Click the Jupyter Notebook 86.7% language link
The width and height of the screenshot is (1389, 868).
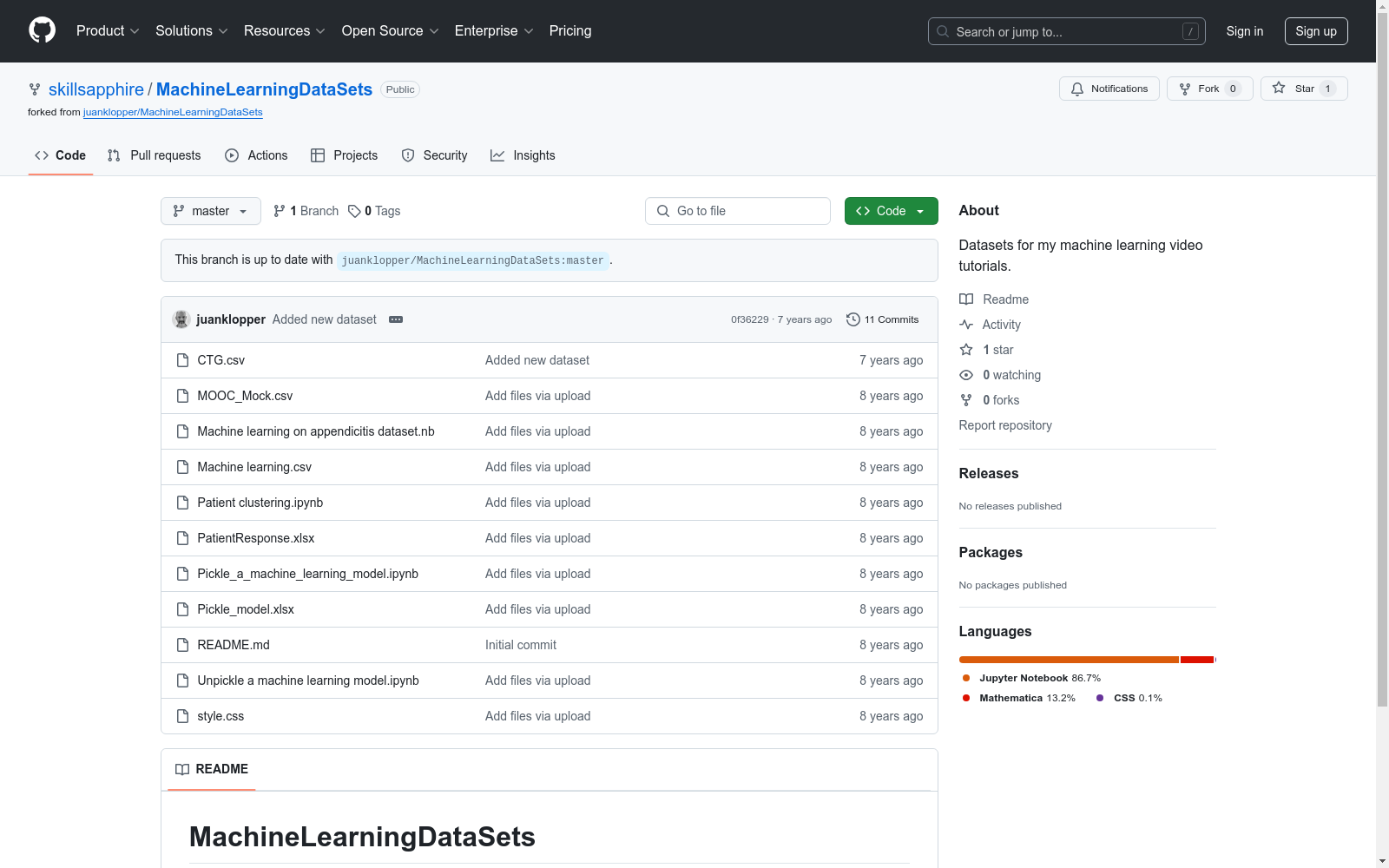pyautogui.click(x=1031, y=678)
